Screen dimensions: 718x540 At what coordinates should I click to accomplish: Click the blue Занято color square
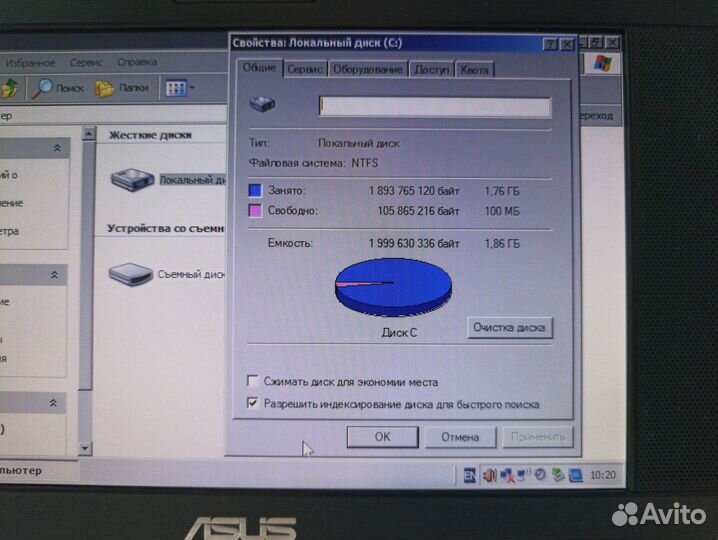(x=255, y=190)
